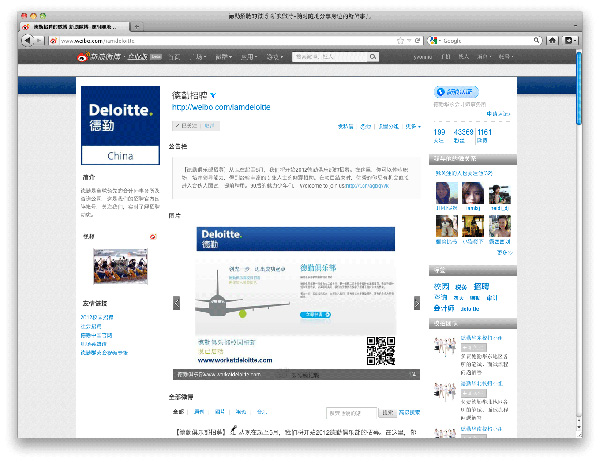Image resolution: width=600 pixels, height=462 pixels.
Task: Click the QR code in the Deloitte banner
Action: coord(380,351)
